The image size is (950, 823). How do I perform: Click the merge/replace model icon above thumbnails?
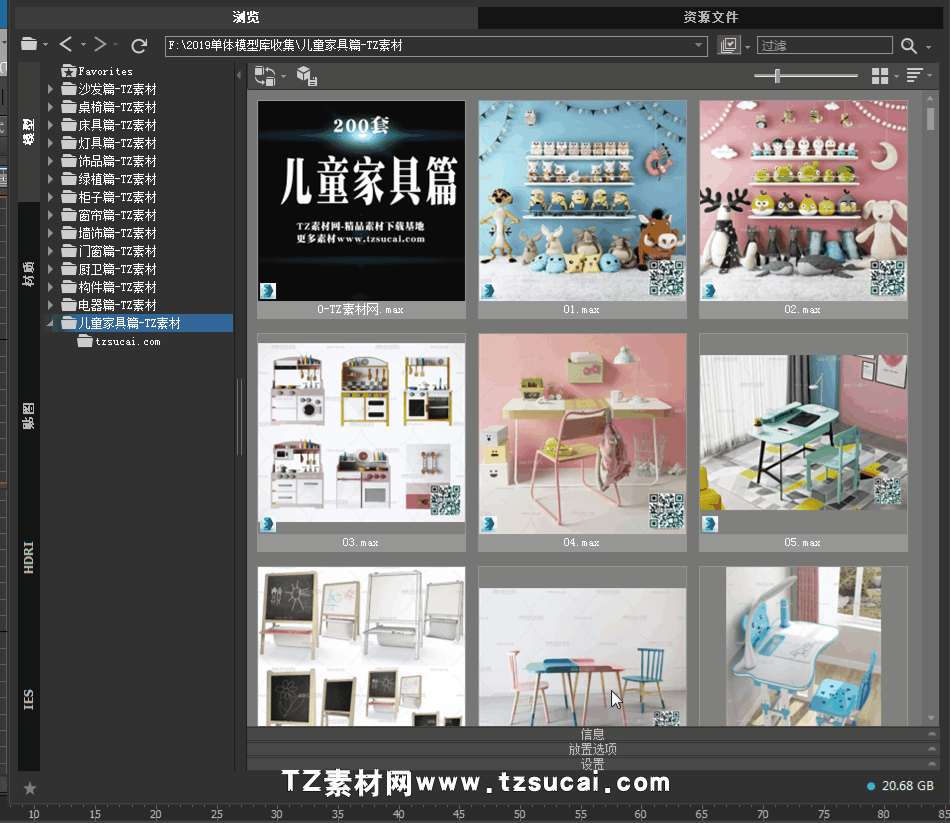[x=265, y=75]
